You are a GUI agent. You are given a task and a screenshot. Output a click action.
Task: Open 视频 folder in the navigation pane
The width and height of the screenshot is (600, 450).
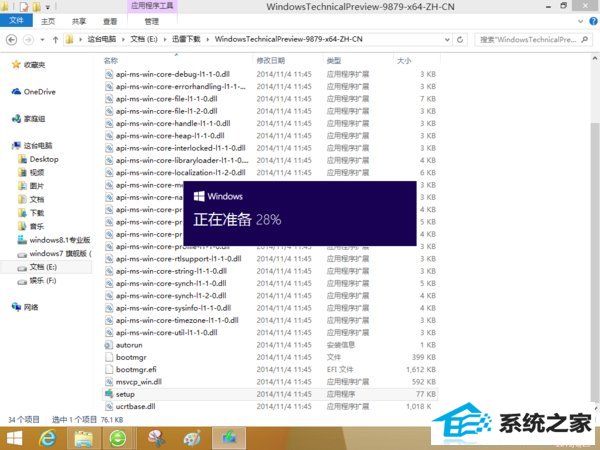(x=37, y=173)
